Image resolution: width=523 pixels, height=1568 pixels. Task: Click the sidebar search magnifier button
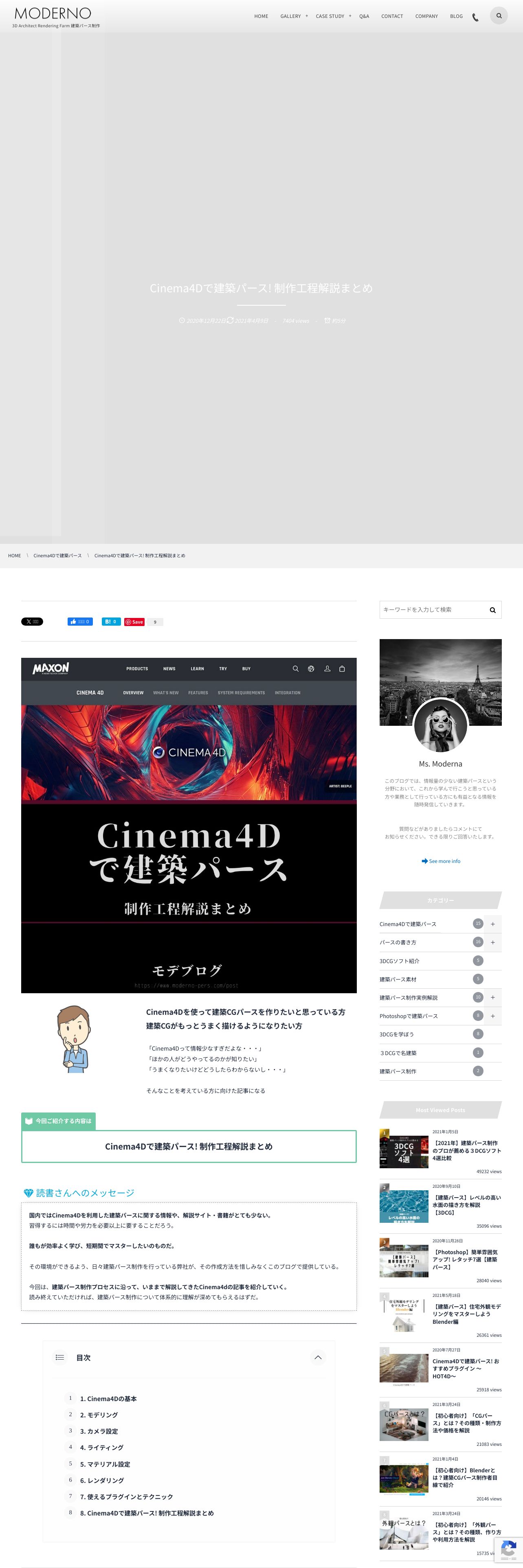click(492, 610)
